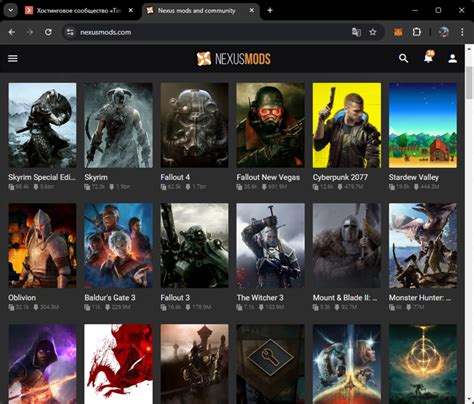
Task: Open the golden Elden Ring cover
Action: pyautogui.click(x=423, y=364)
